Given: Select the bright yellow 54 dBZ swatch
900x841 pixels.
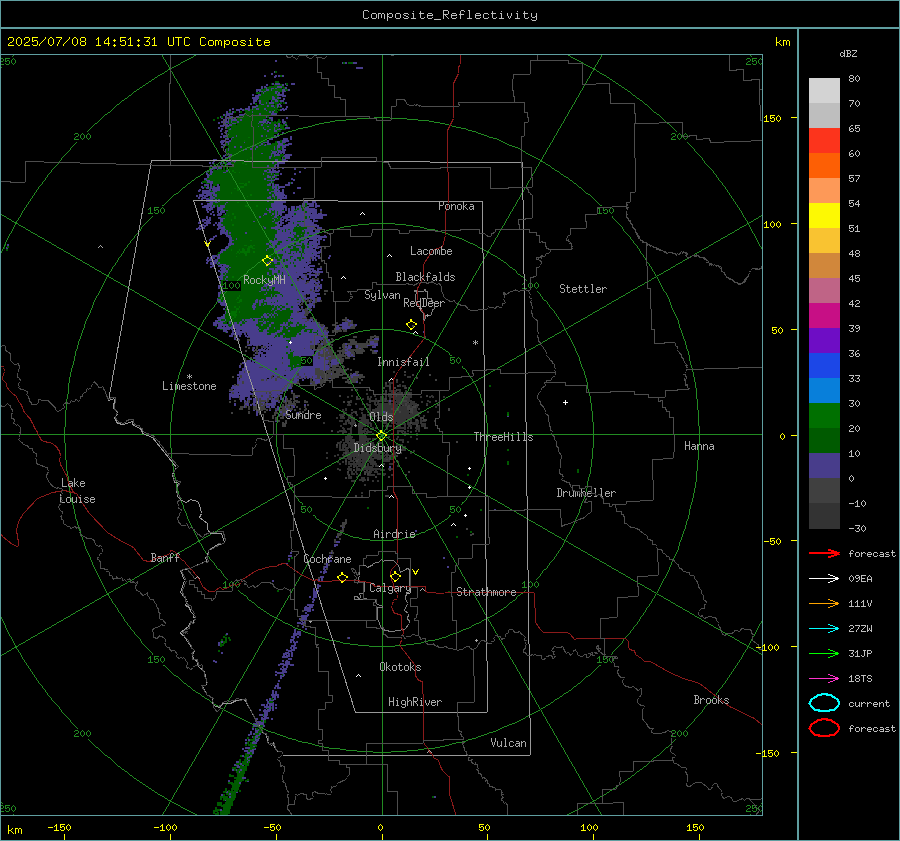Looking at the screenshot, I should (x=824, y=215).
